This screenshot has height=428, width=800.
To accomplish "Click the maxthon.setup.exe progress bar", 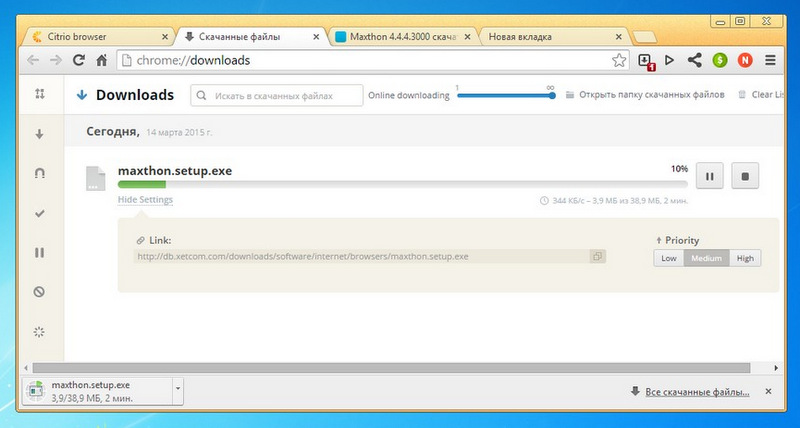I will [x=403, y=184].
